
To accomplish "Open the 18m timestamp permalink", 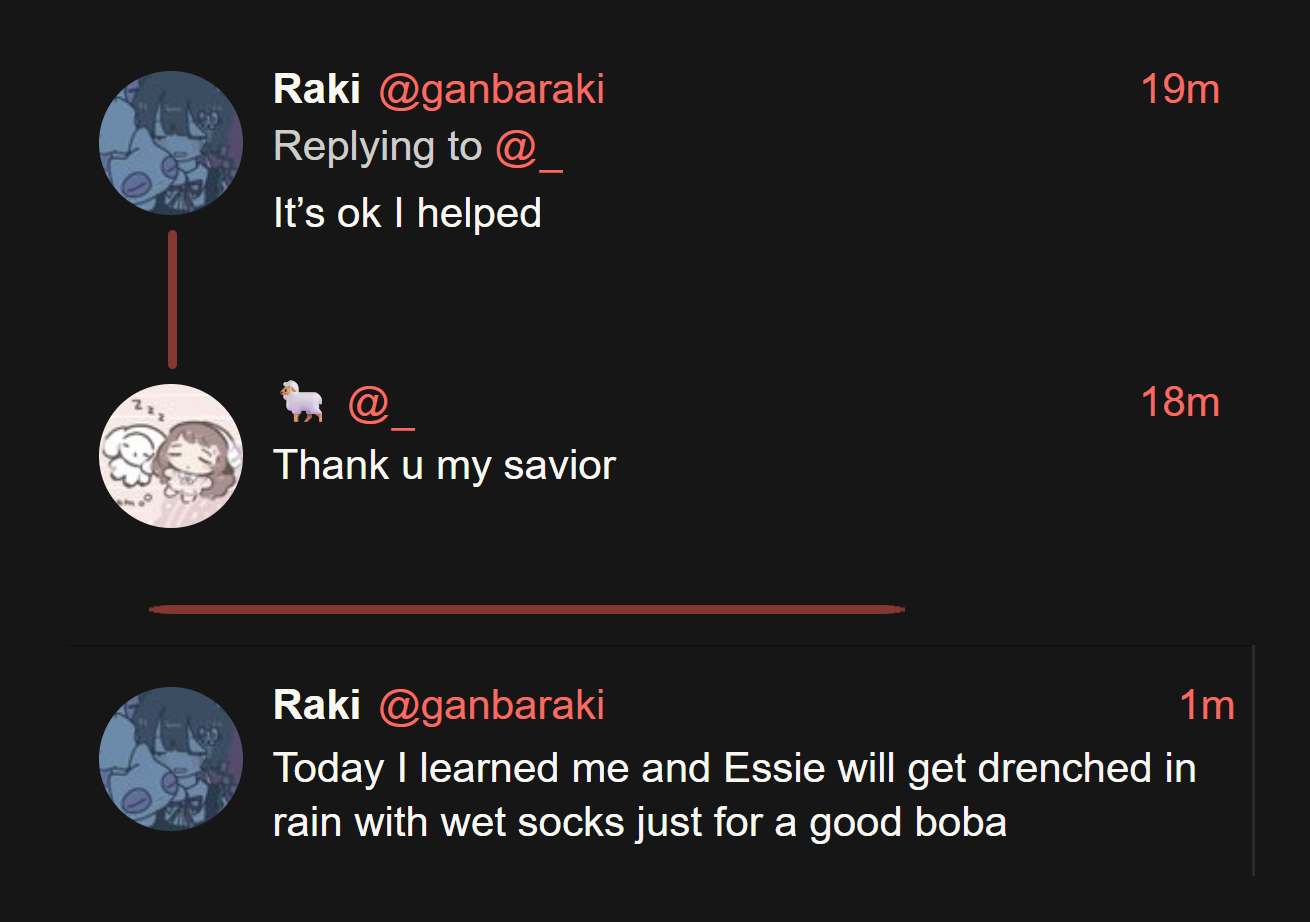I will pyautogui.click(x=1180, y=402).
